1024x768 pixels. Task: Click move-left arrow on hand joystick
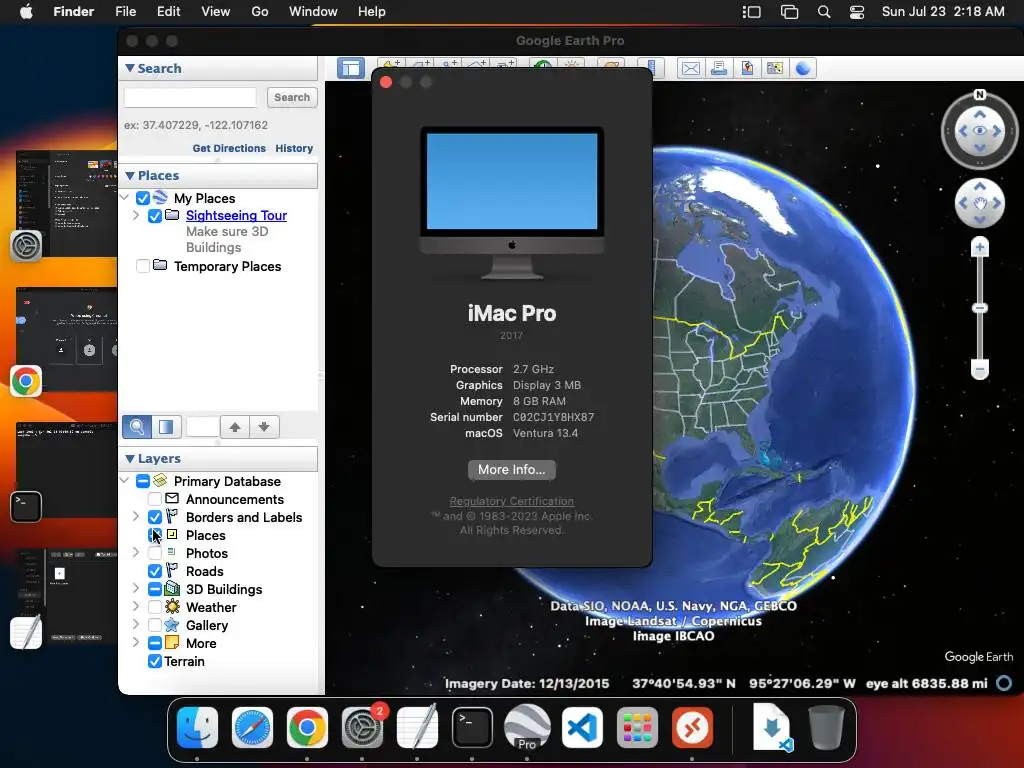[x=963, y=203]
